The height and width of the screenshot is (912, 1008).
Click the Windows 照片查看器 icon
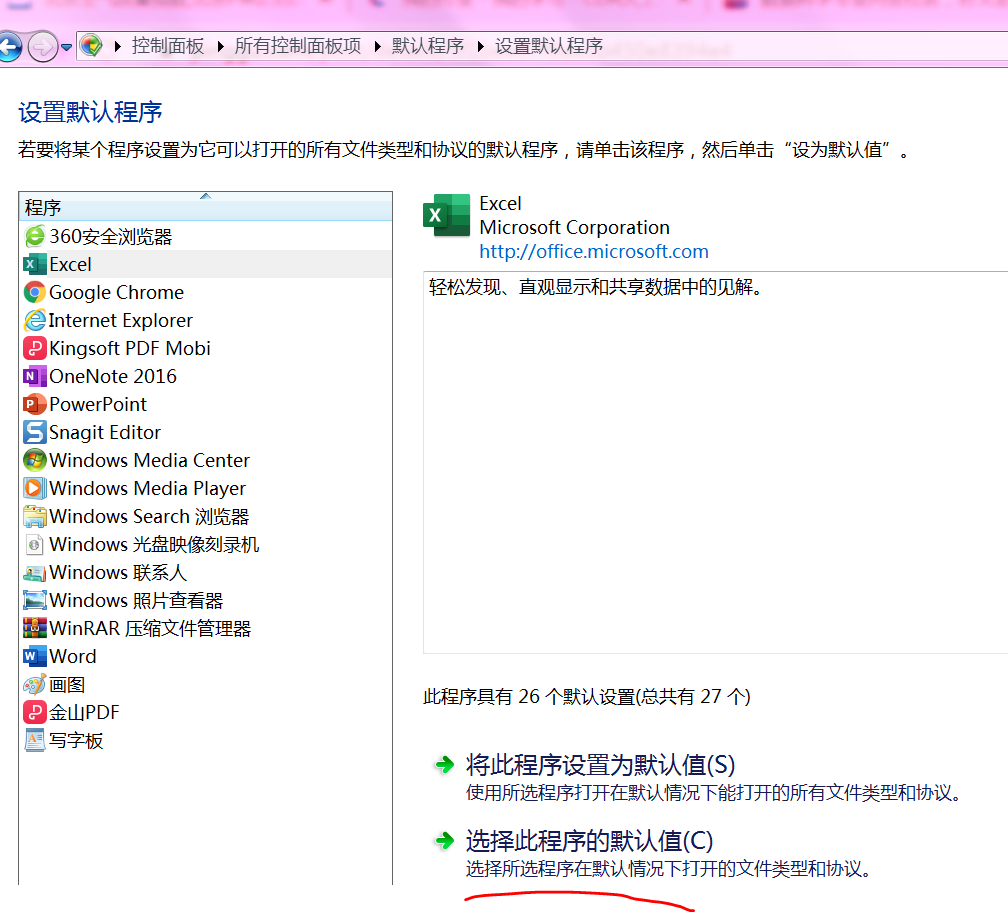pos(35,600)
